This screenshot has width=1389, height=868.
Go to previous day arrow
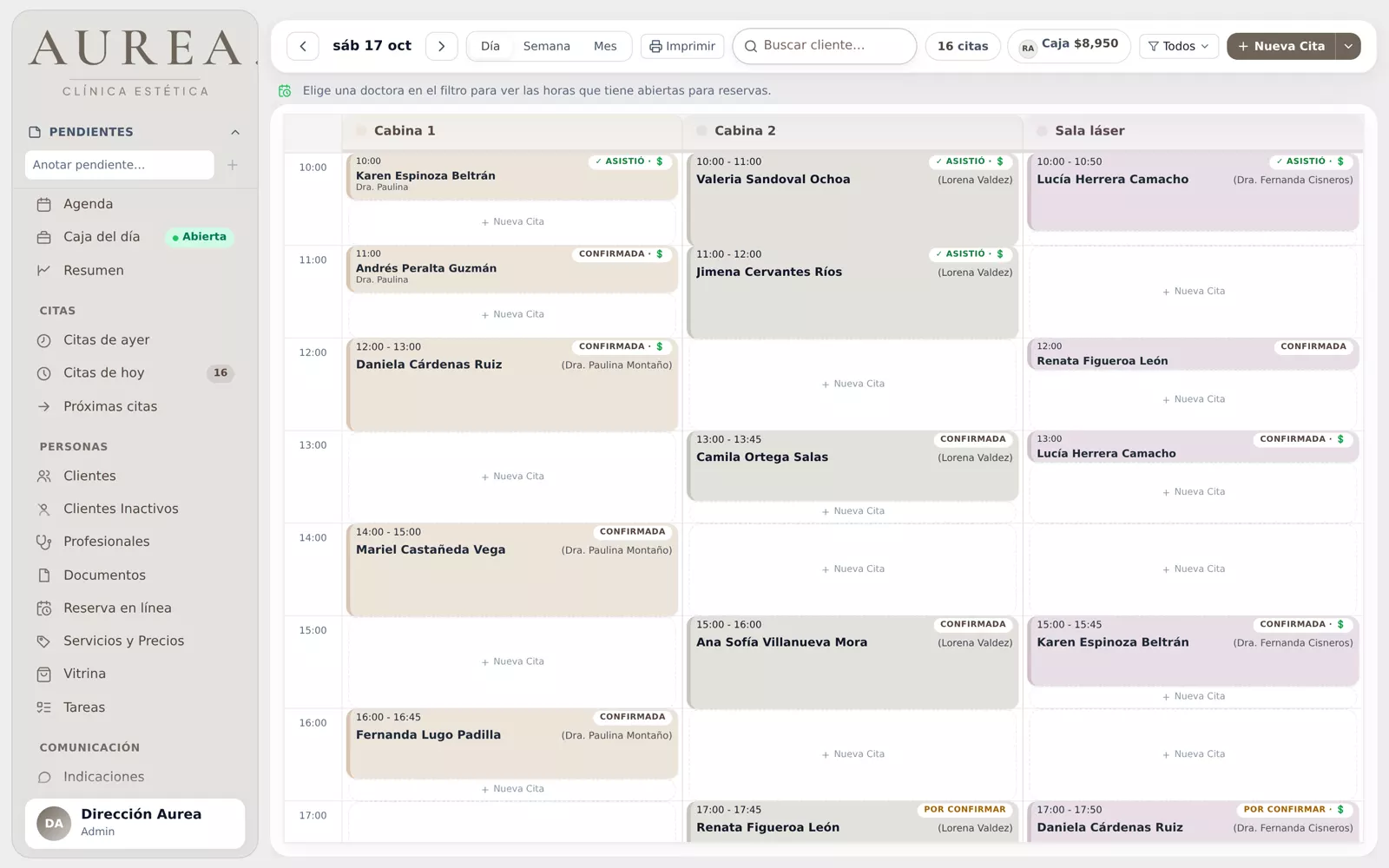[x=303, y=46]
